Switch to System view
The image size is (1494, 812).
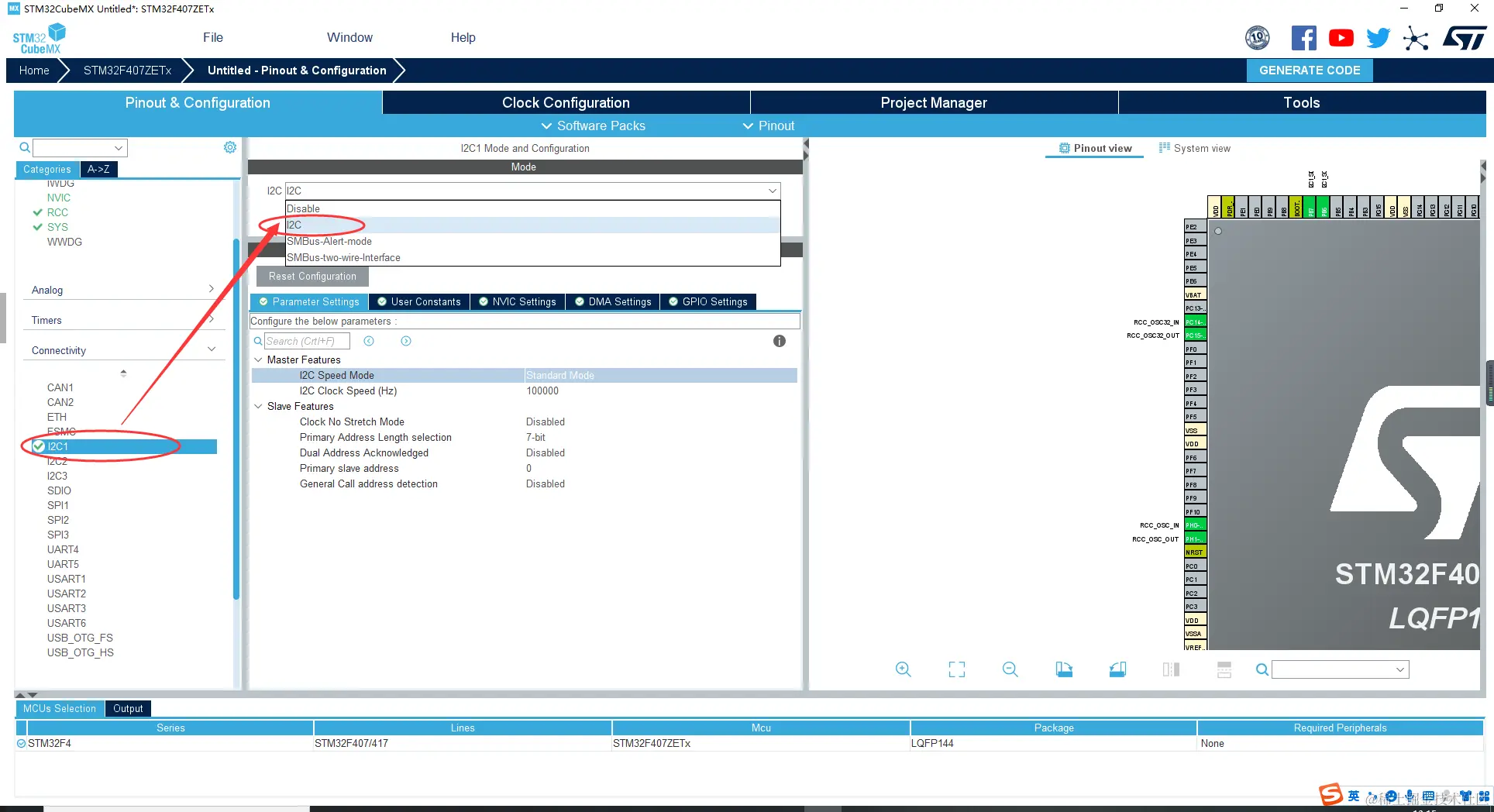pyautogui.click(x=1194, y=148)
